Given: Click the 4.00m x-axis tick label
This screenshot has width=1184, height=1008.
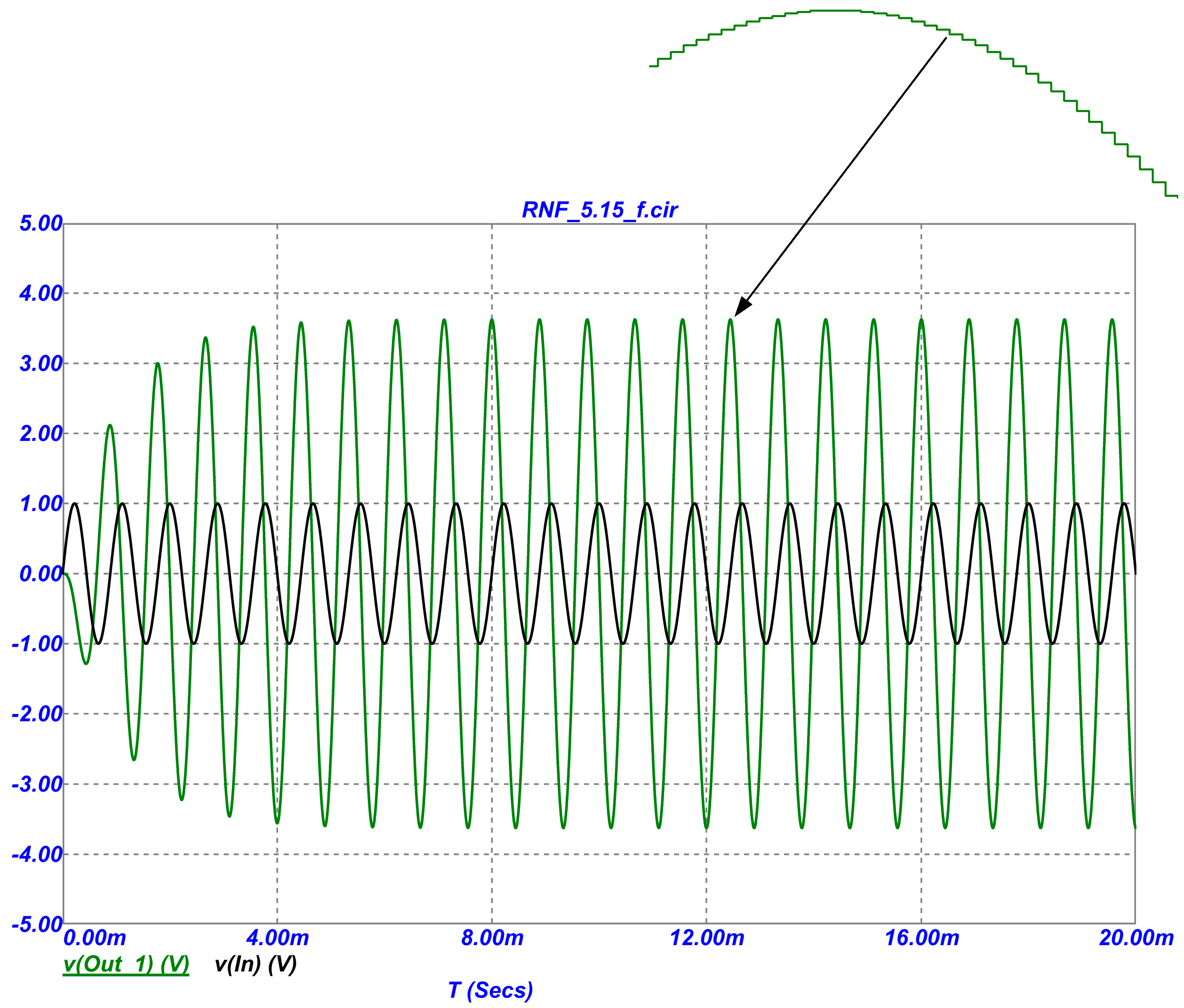Looking at the screenshot, I should [x=277, y=938].
